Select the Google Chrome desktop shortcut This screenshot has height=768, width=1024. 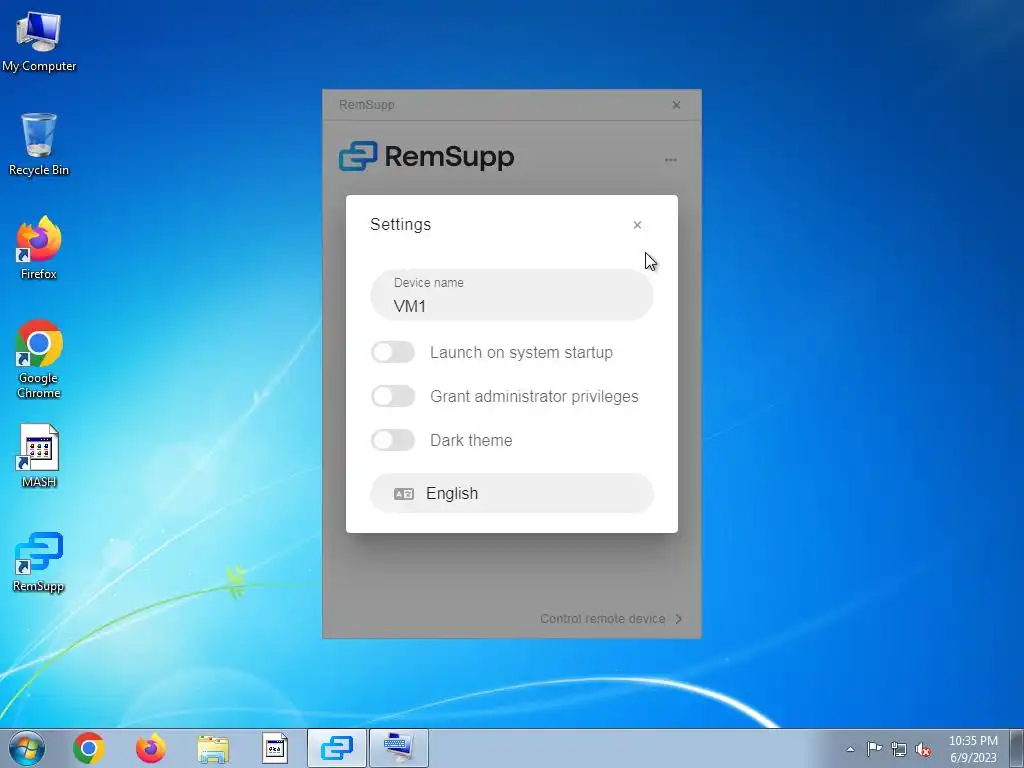tap(39, 359)
